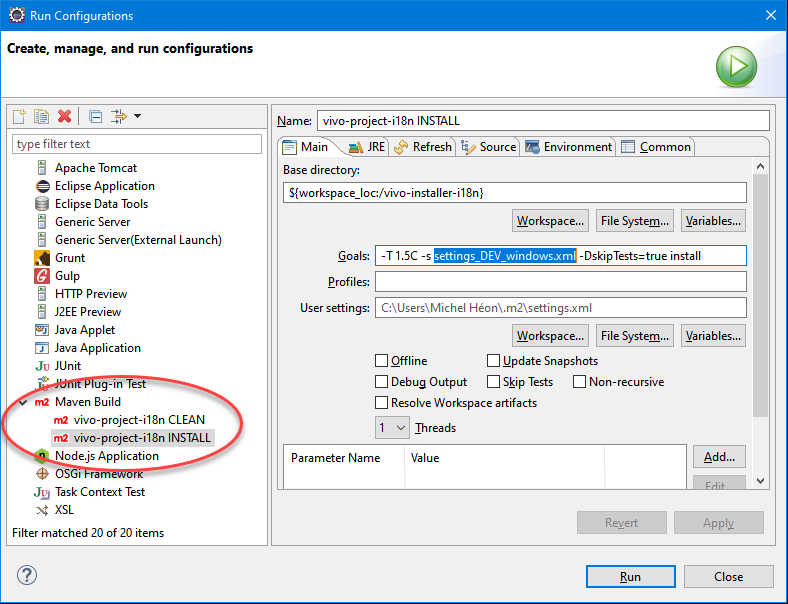The height and width of the screenshot is (604, 788).
Task: Enable Resolve Workspace artifacts checkbox
Action: 381,403
